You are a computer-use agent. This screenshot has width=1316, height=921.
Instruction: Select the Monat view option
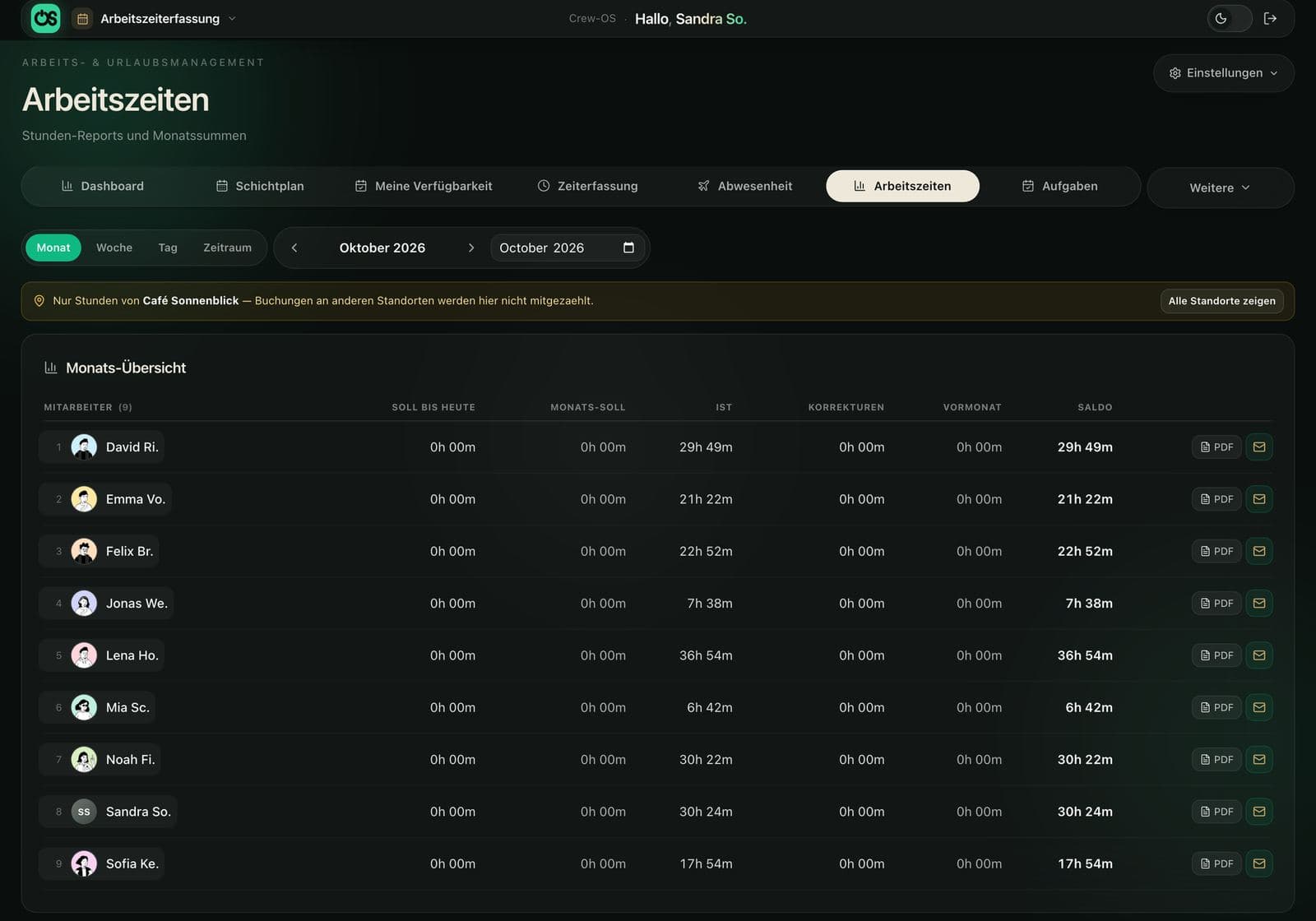[53, 248]
